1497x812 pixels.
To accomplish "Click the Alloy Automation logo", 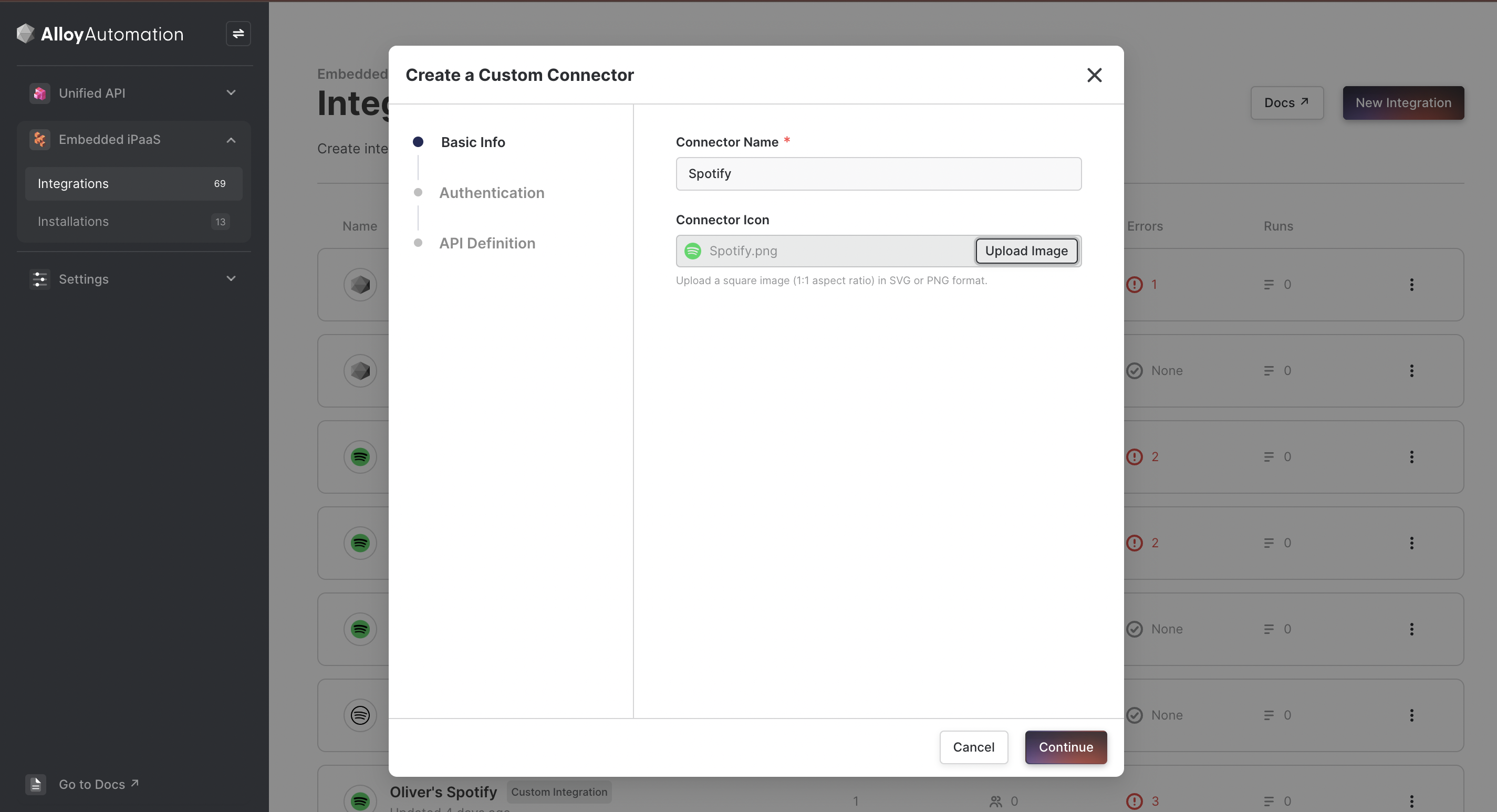I will (100, 34).
